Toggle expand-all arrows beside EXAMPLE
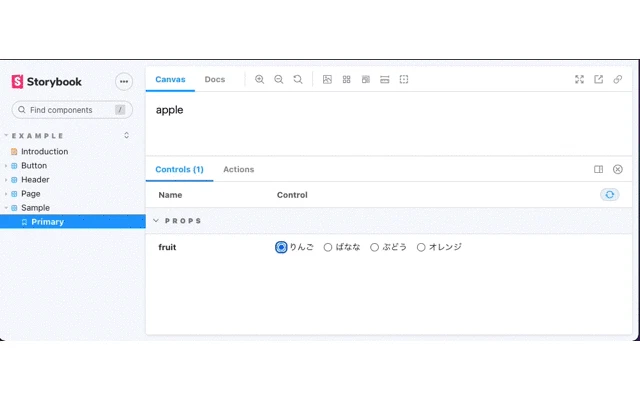This screenshot has height=400, width=640. pos(127,135)
